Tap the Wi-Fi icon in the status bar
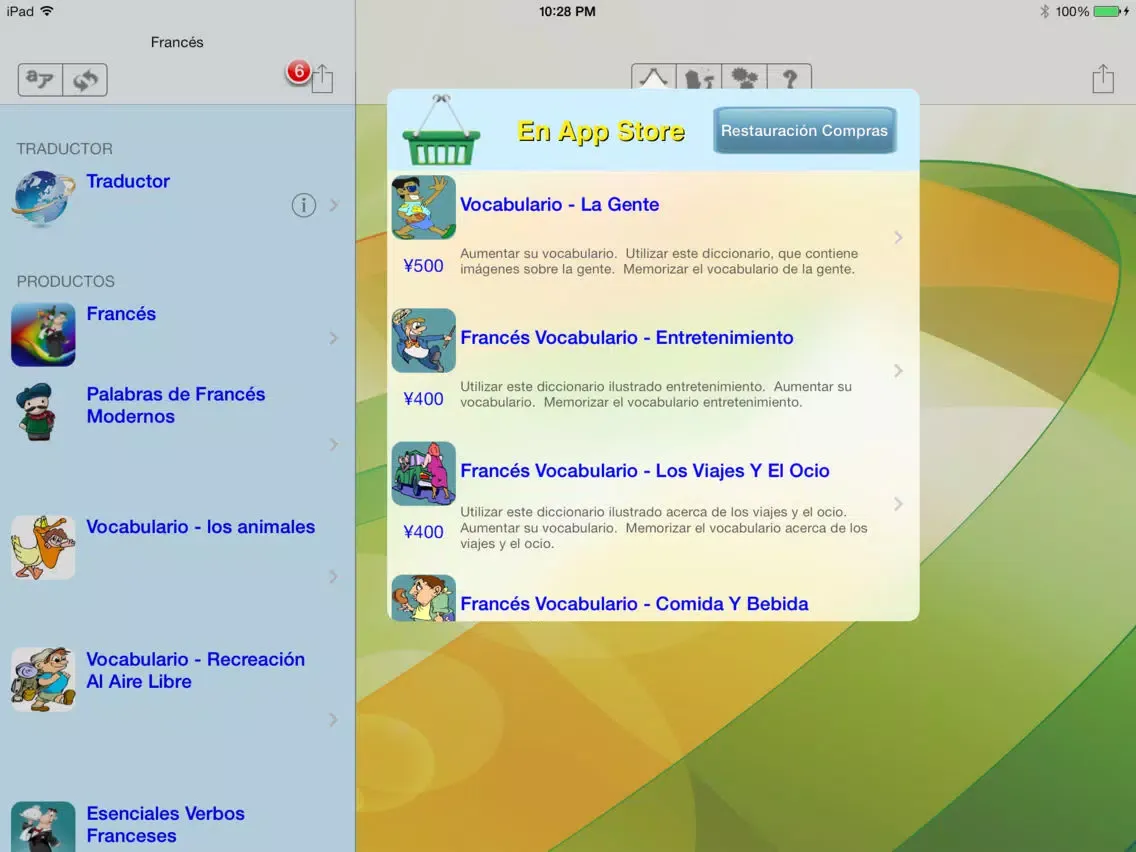Screen dimensions: 1136x852 click(47, 11)
